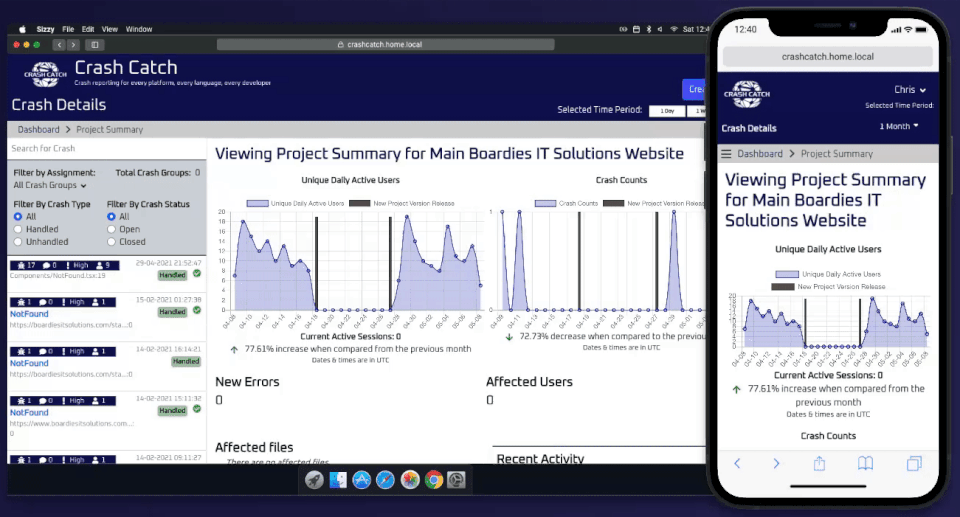The width and height of the screenshot is (960, 517).
Task: Open the View menu
Action: tap(110, 29)
